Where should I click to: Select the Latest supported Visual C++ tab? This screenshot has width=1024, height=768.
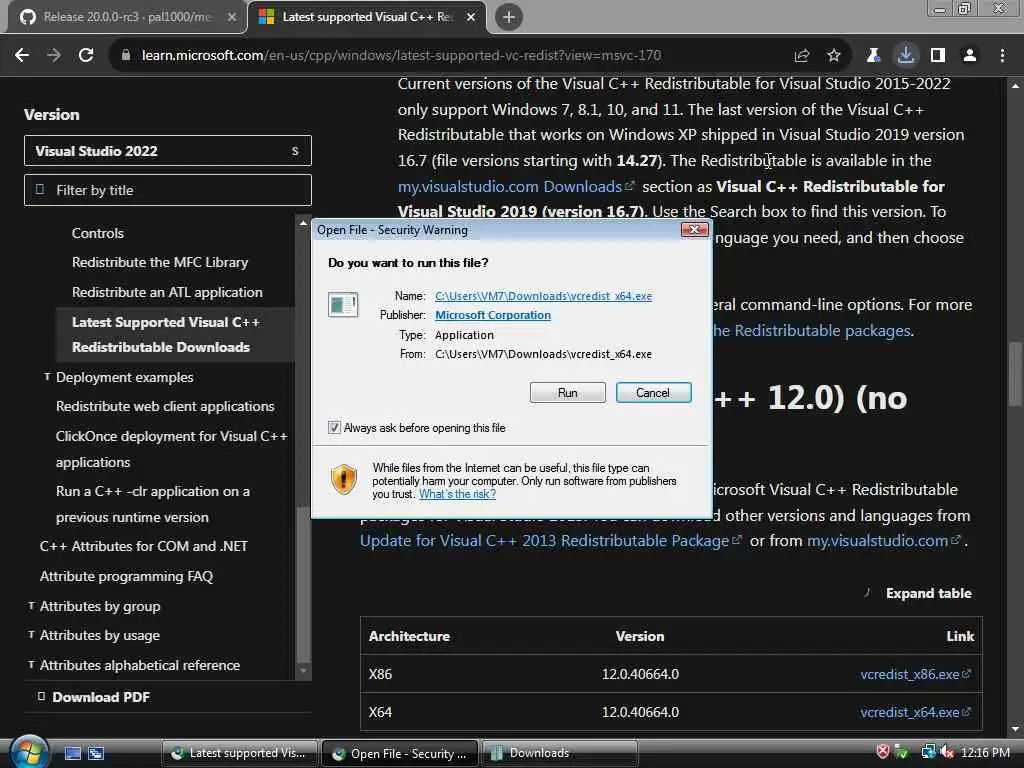tap(366, 17)
